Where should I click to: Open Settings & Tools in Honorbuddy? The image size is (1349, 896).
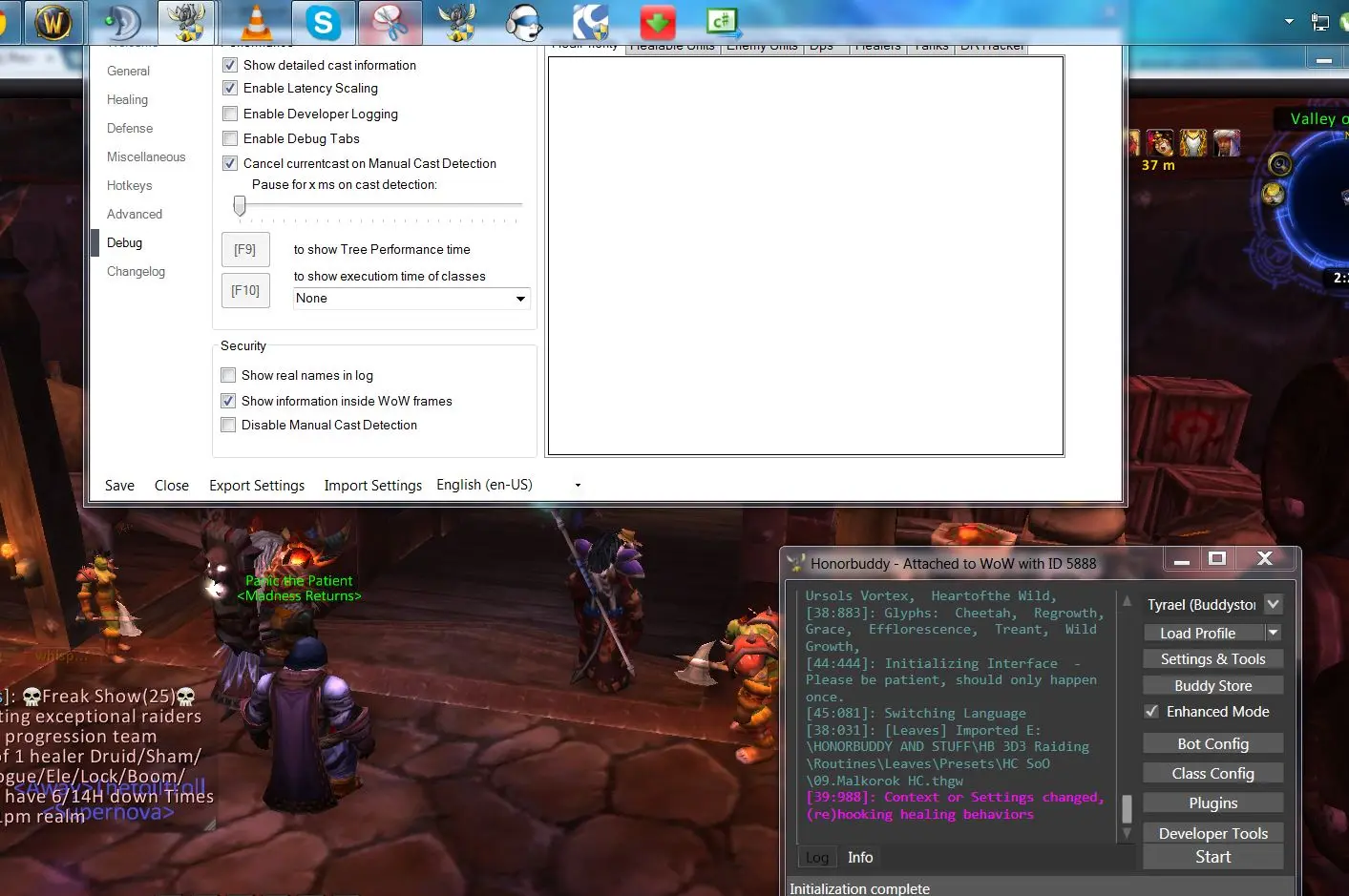click(x=1213, y=658)
